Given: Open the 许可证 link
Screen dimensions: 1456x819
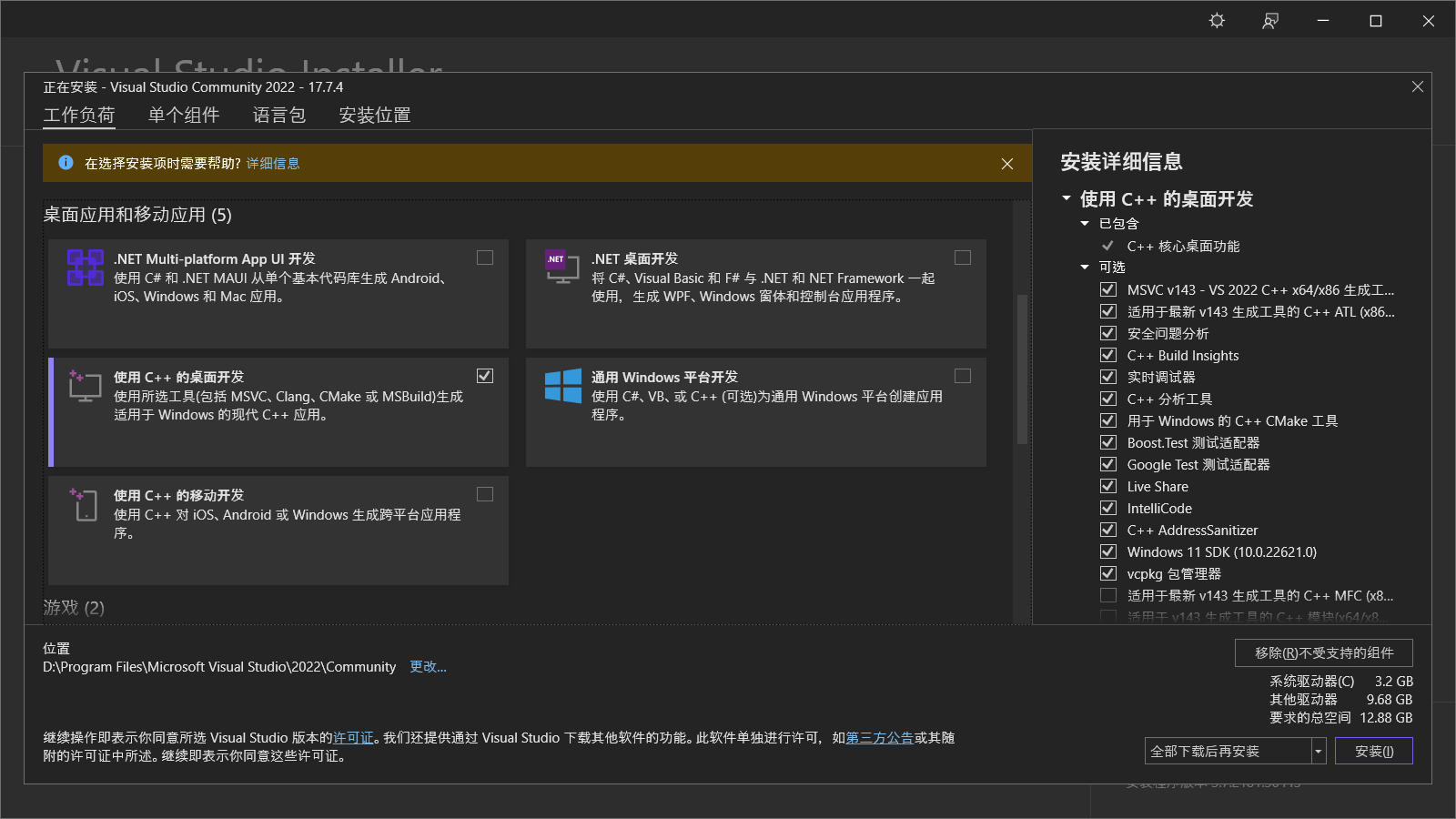Looking at the screenshot, I should [x=353, y=738].
